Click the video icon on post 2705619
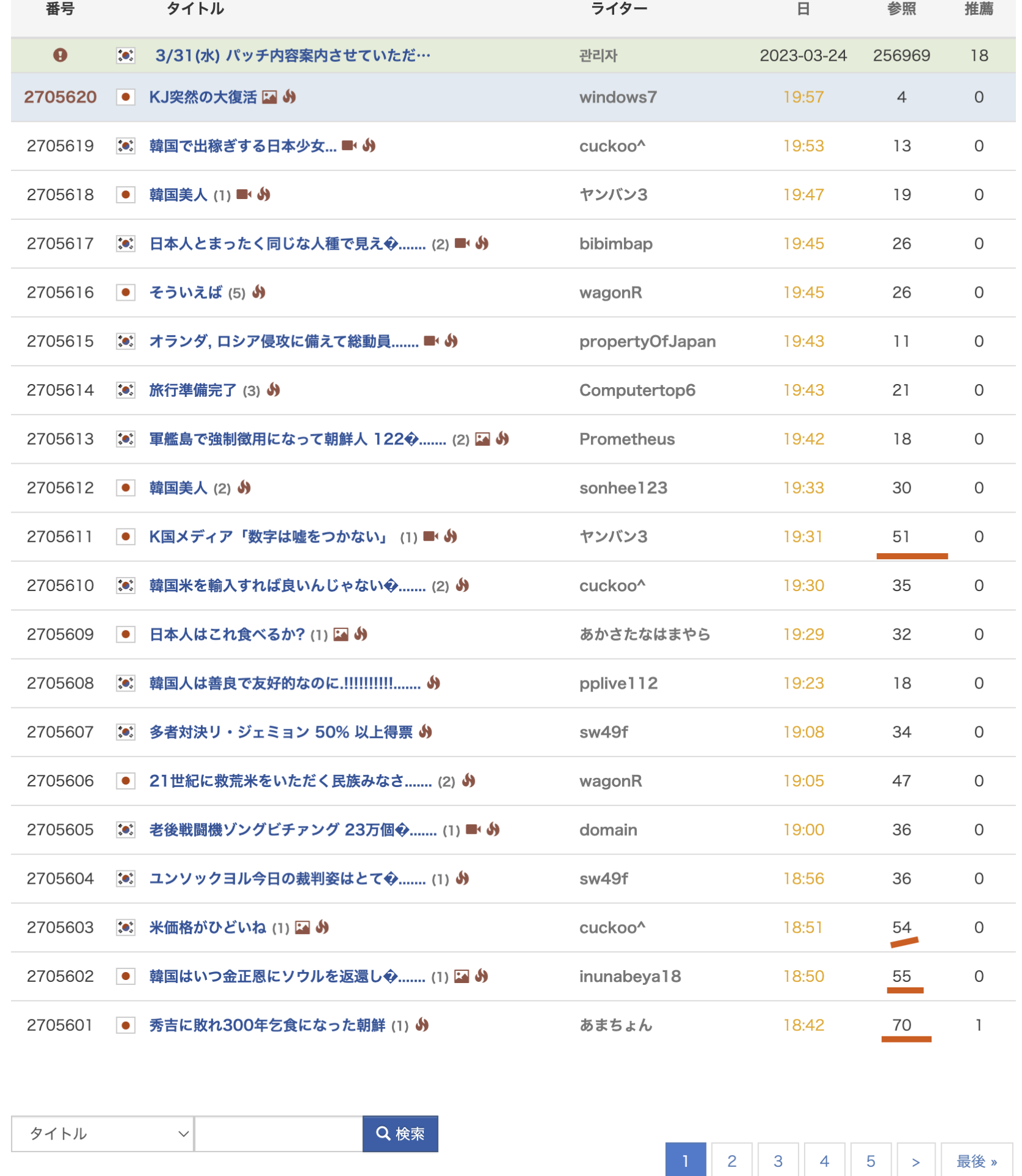 click(x=349, y=146)
